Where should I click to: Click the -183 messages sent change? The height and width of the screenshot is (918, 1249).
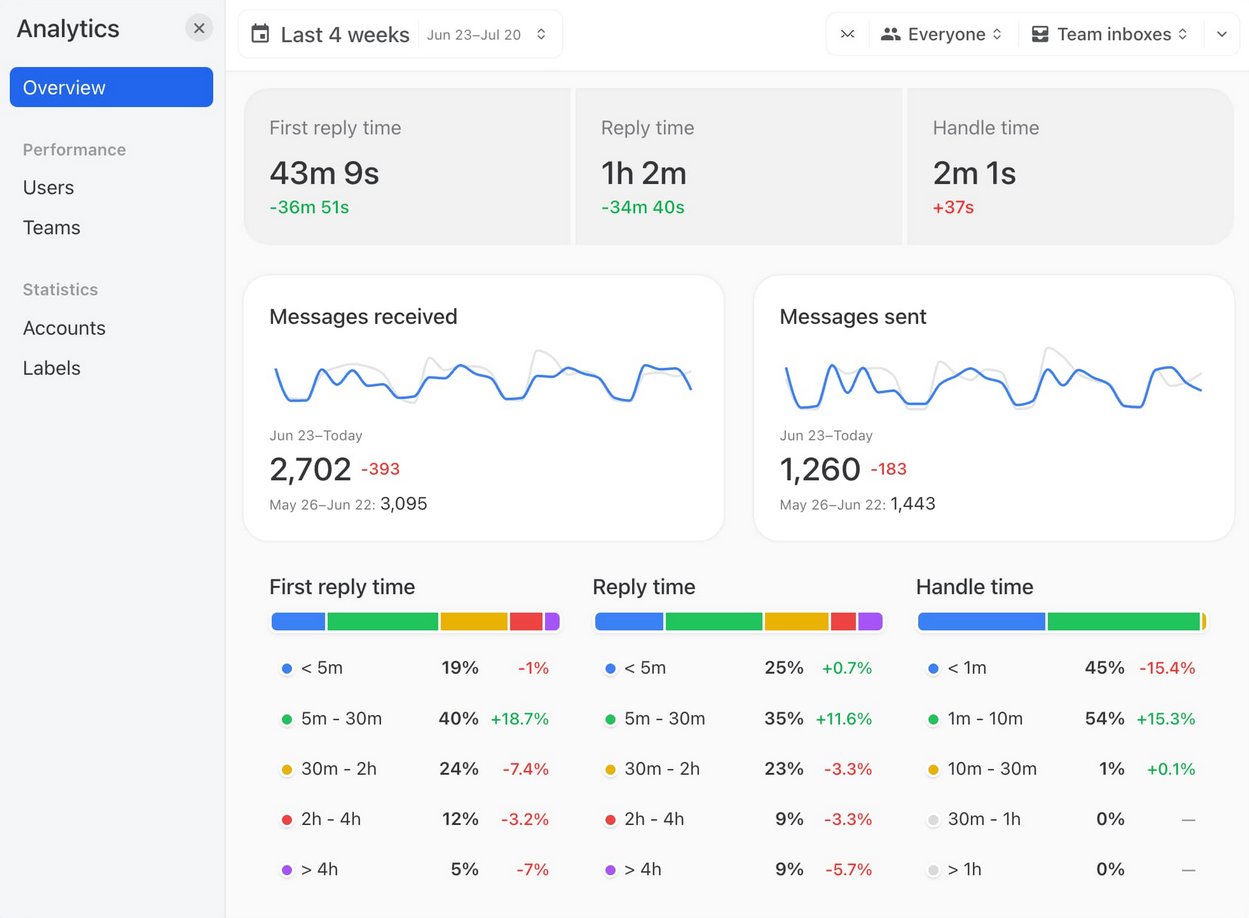click(x=888, y=469)
